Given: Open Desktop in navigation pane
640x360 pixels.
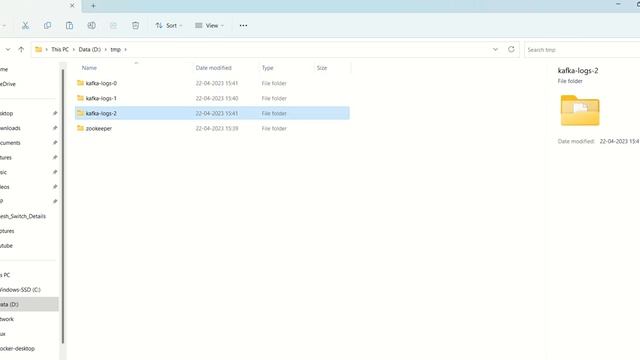Looking at the screenshot, I should click(7, 113).
